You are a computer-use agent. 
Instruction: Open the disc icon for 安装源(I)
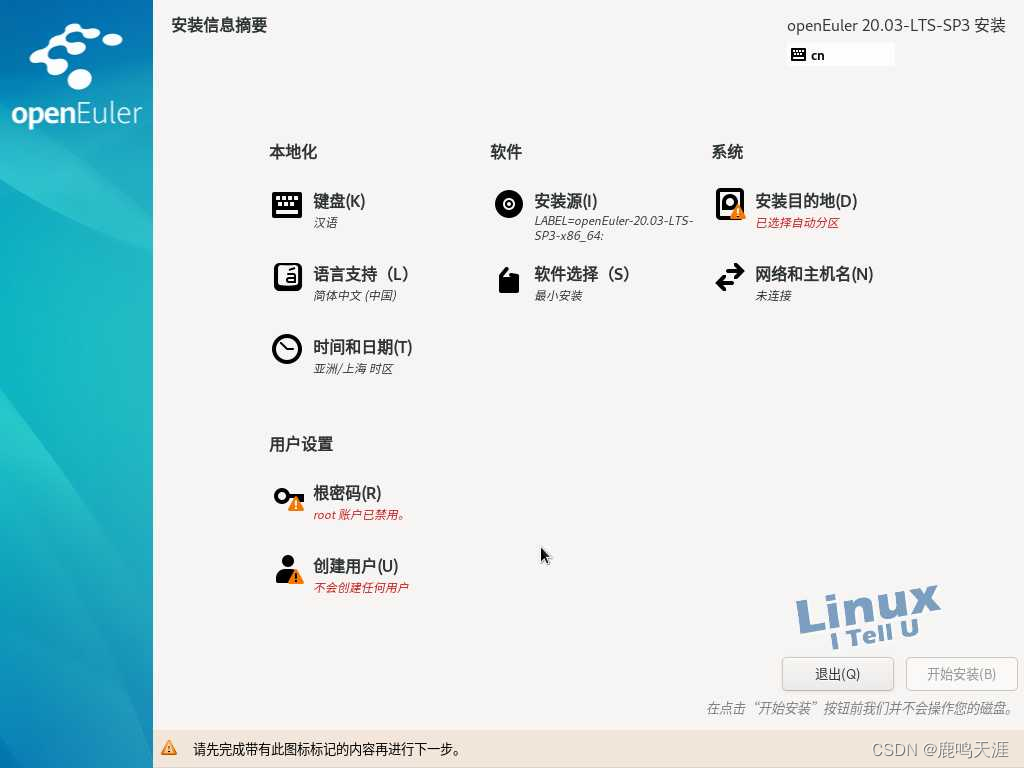(509, 204)
